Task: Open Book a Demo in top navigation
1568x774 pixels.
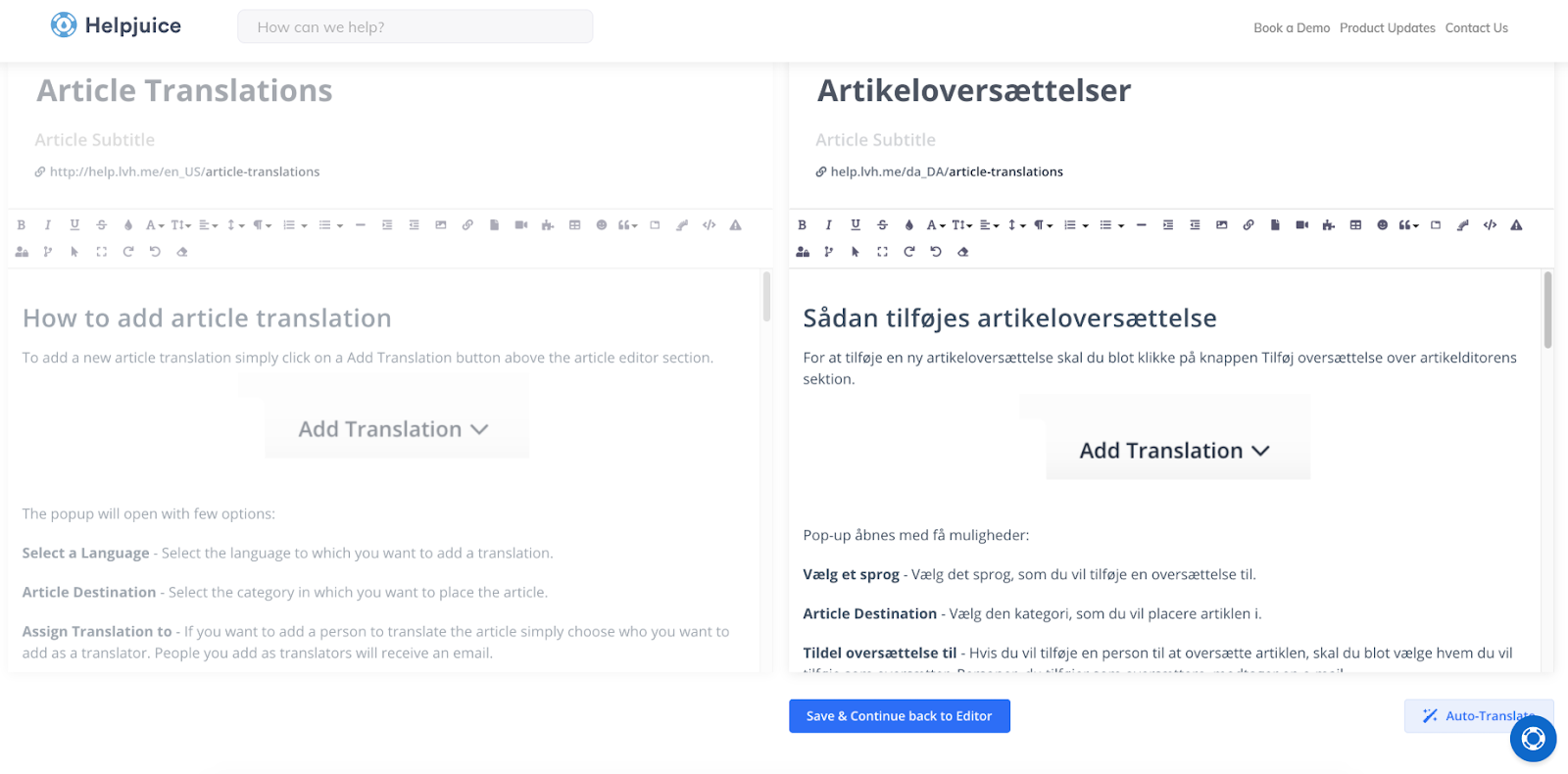Action: 1292,28
